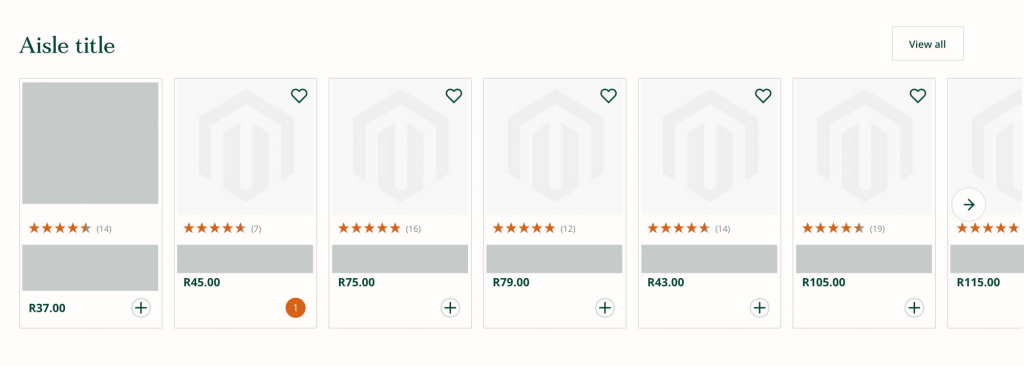
Task: Open the View all button
Action: [x=927, y=44]
